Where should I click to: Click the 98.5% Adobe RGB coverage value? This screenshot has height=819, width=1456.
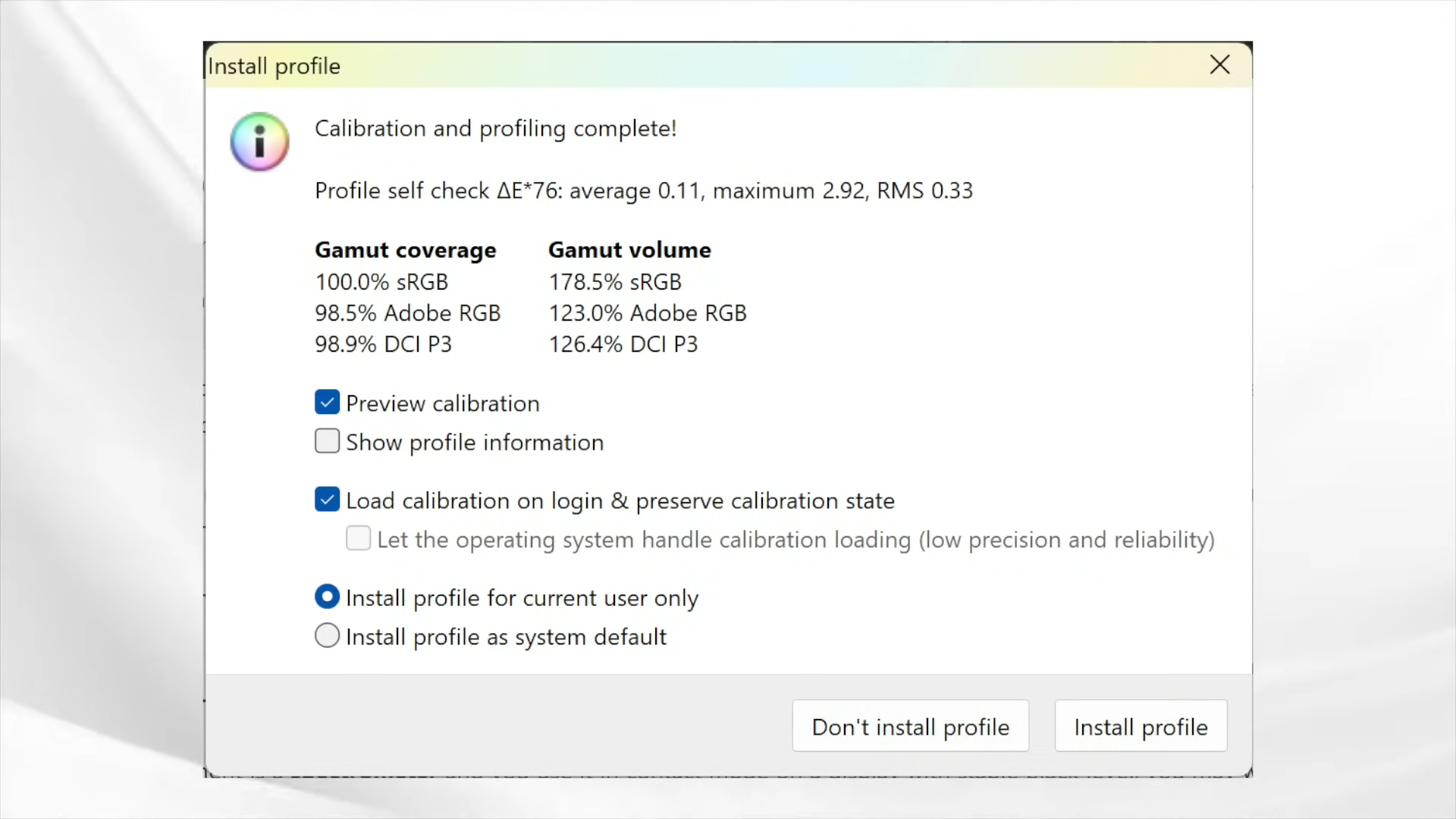[407, 313]
